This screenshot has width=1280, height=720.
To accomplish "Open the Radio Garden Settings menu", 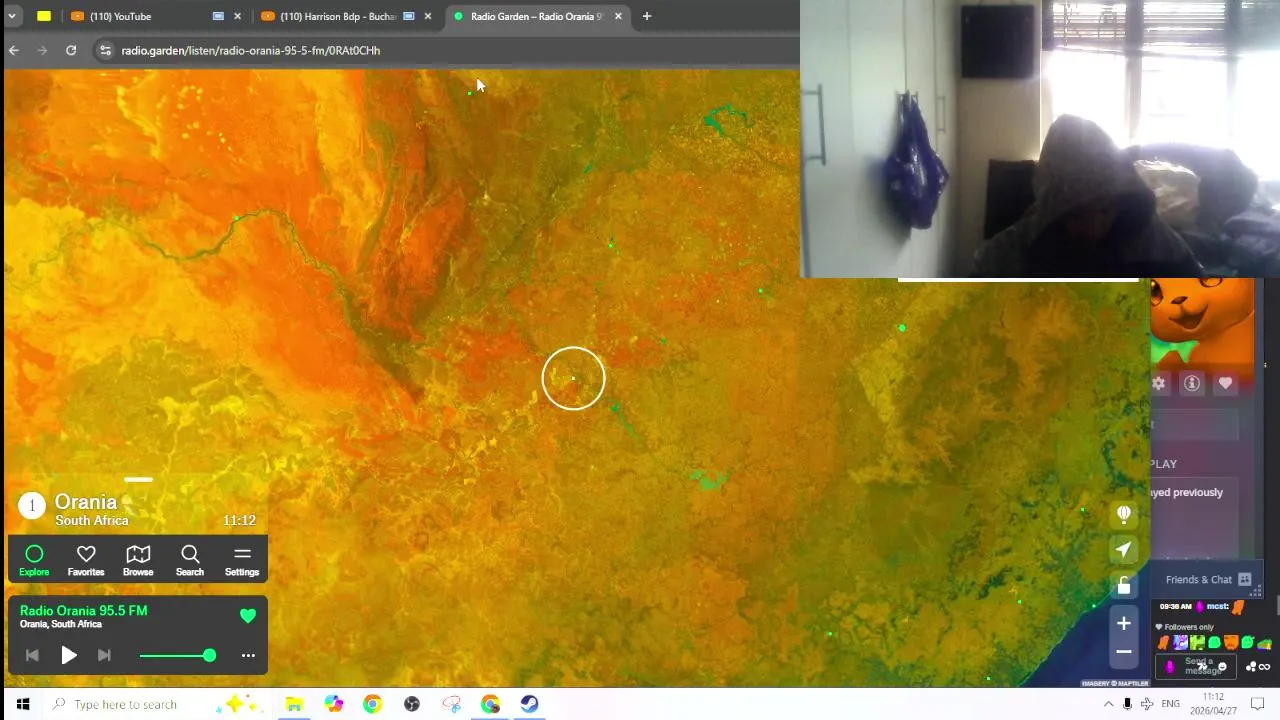I will pyautogui.click(x=242, y=560).
